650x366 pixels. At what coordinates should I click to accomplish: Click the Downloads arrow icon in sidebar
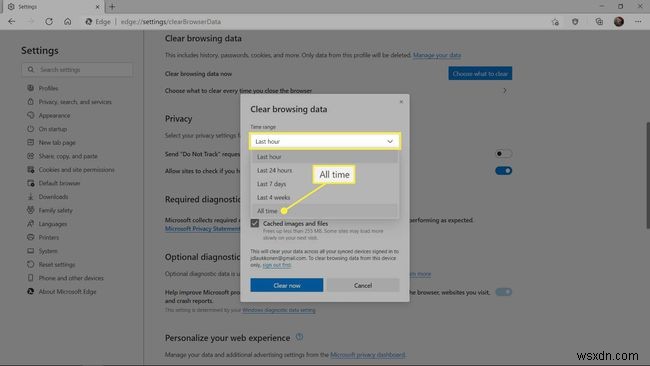(x=31, y=196)
